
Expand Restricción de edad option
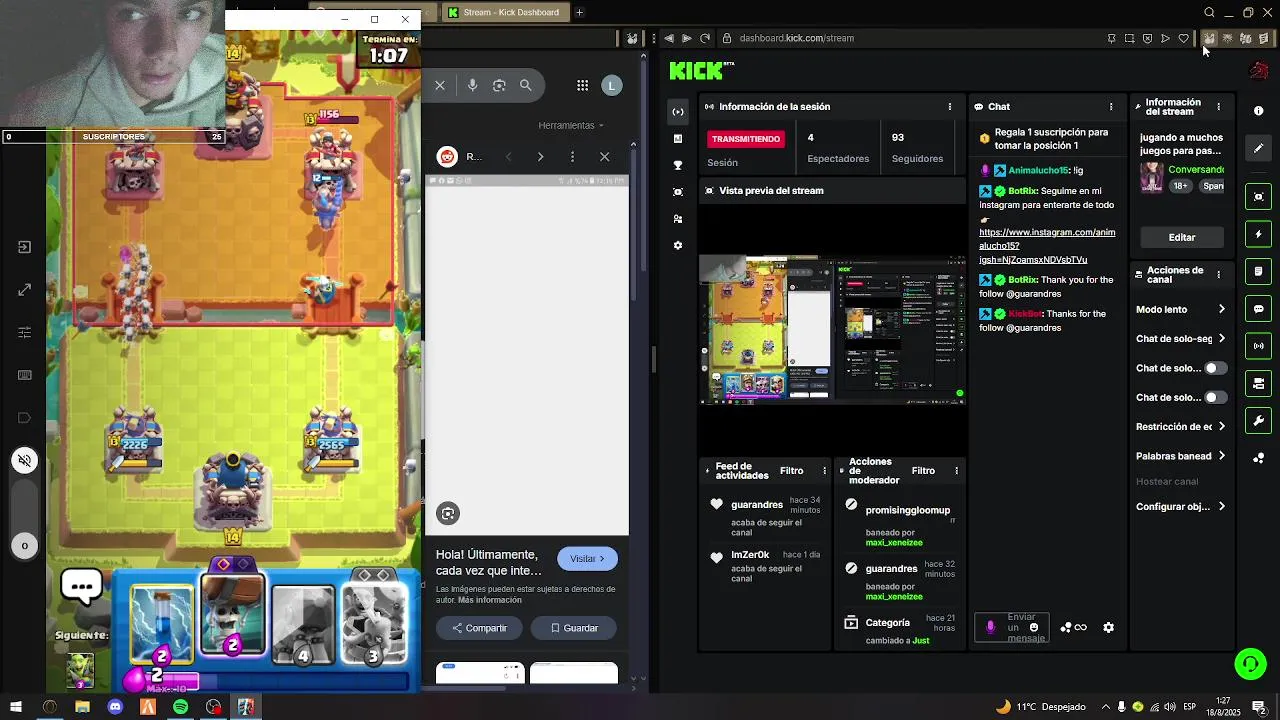coord(1221,426)
